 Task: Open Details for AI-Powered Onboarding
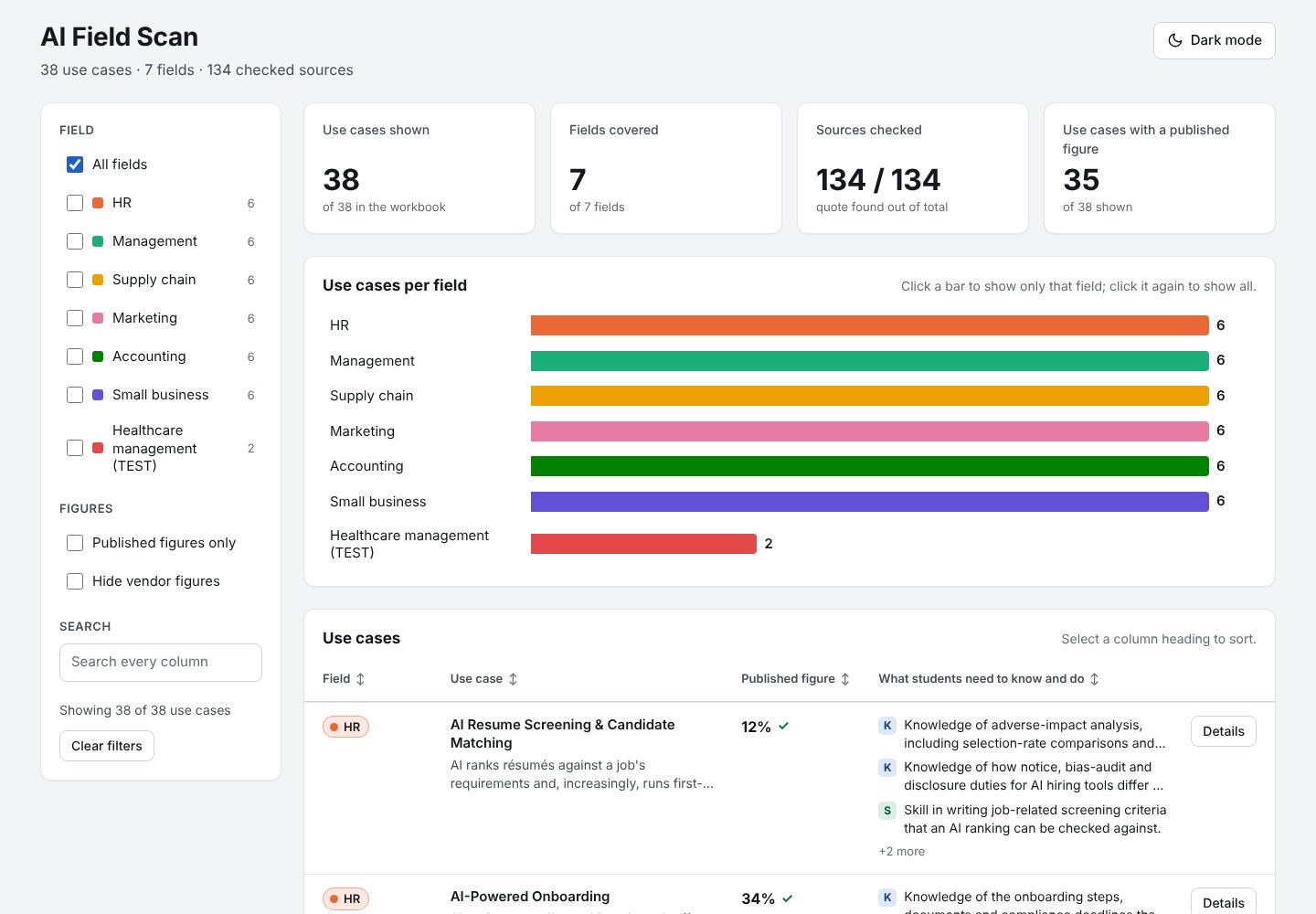[x=1223, y=901]
